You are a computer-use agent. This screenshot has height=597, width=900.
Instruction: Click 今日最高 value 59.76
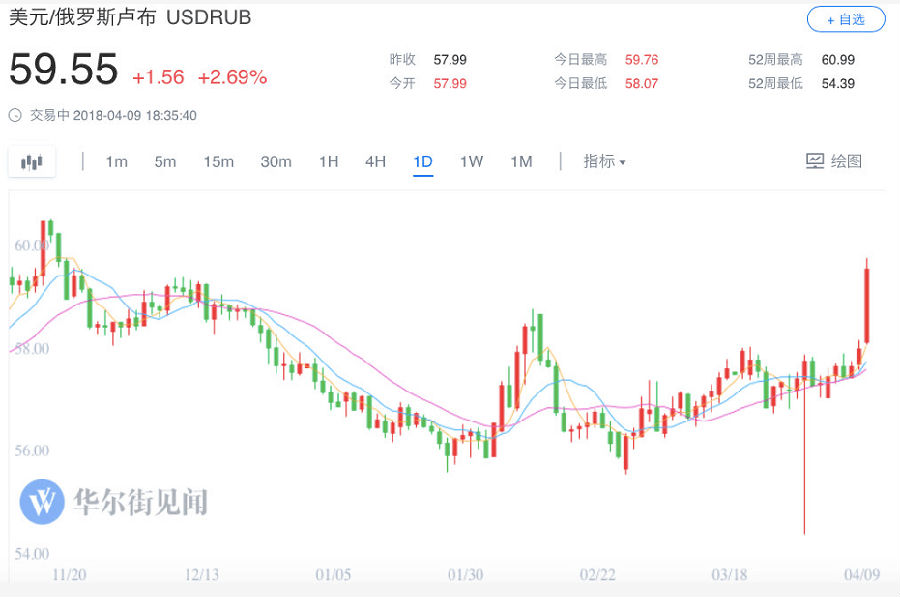coord(641,60)
